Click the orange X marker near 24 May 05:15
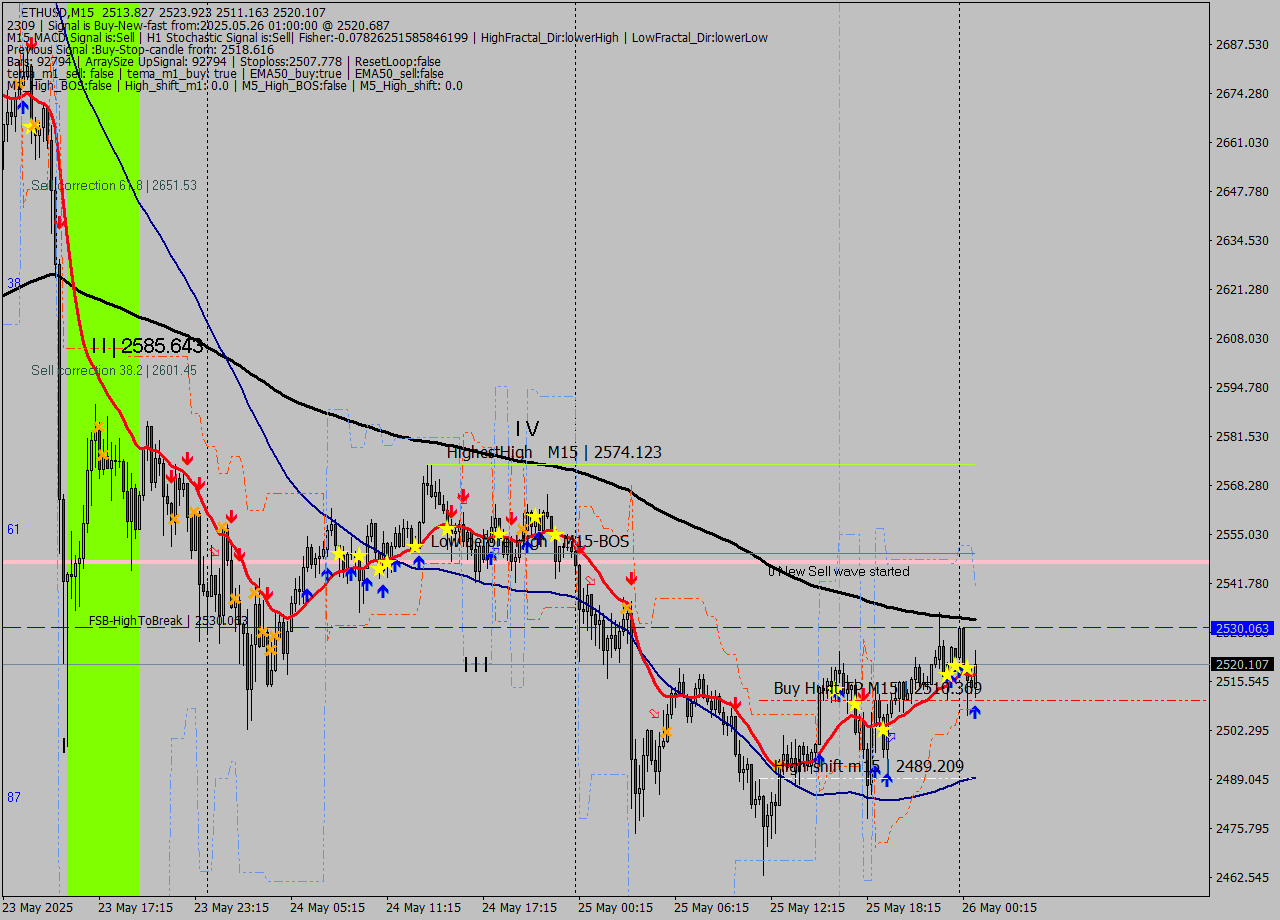 coord(274,635)
